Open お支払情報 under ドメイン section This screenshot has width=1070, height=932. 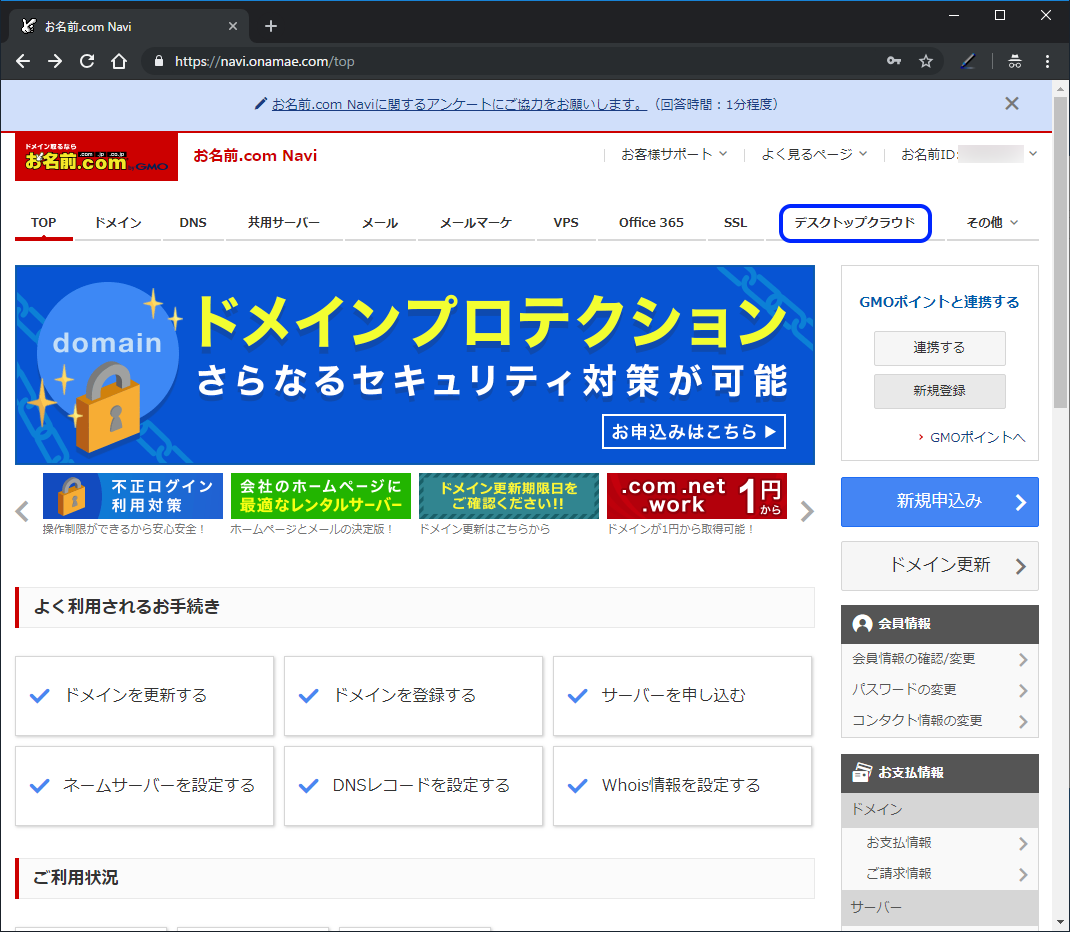940,843
